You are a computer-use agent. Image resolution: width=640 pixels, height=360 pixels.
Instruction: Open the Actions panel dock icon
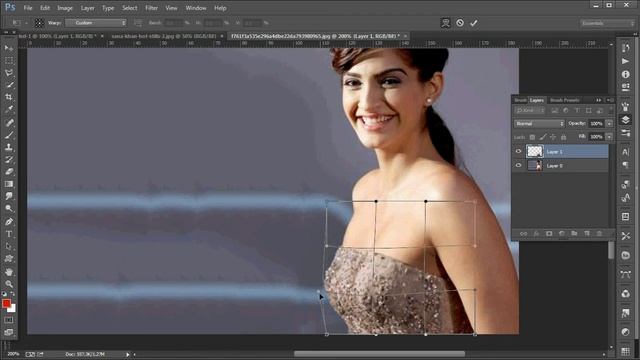click(625, 61)
